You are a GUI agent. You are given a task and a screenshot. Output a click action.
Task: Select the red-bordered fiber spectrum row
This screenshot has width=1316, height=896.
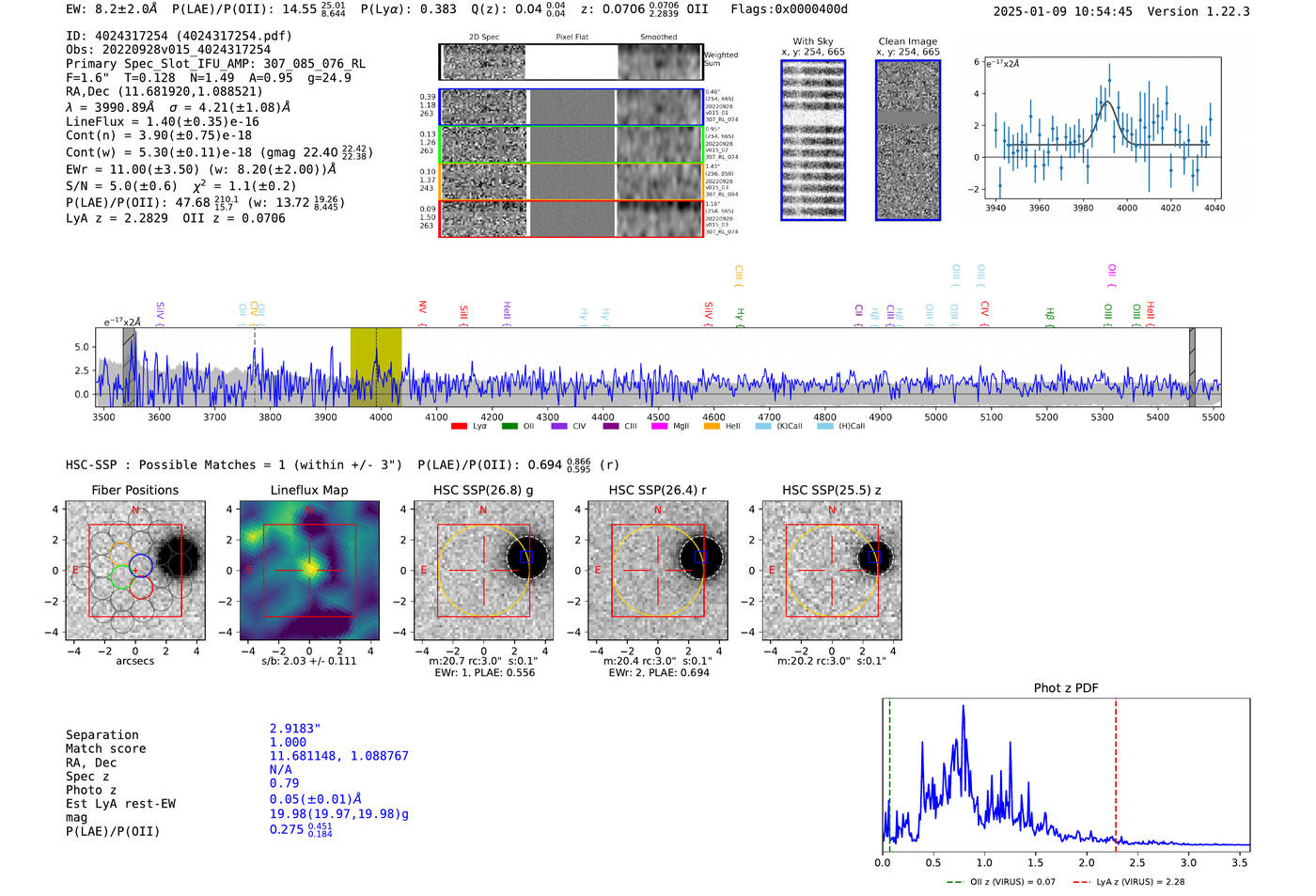(x=571, y=218)
